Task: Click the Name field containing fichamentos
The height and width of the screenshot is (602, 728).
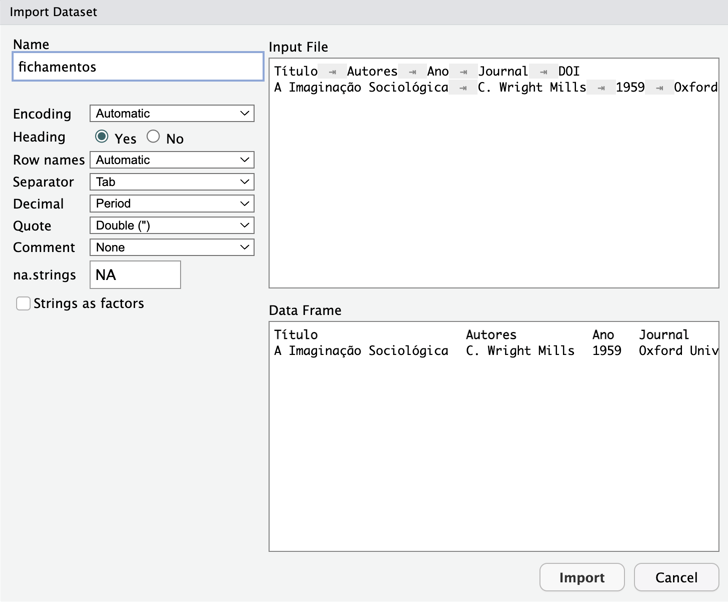Action: (x=138, y=67)
